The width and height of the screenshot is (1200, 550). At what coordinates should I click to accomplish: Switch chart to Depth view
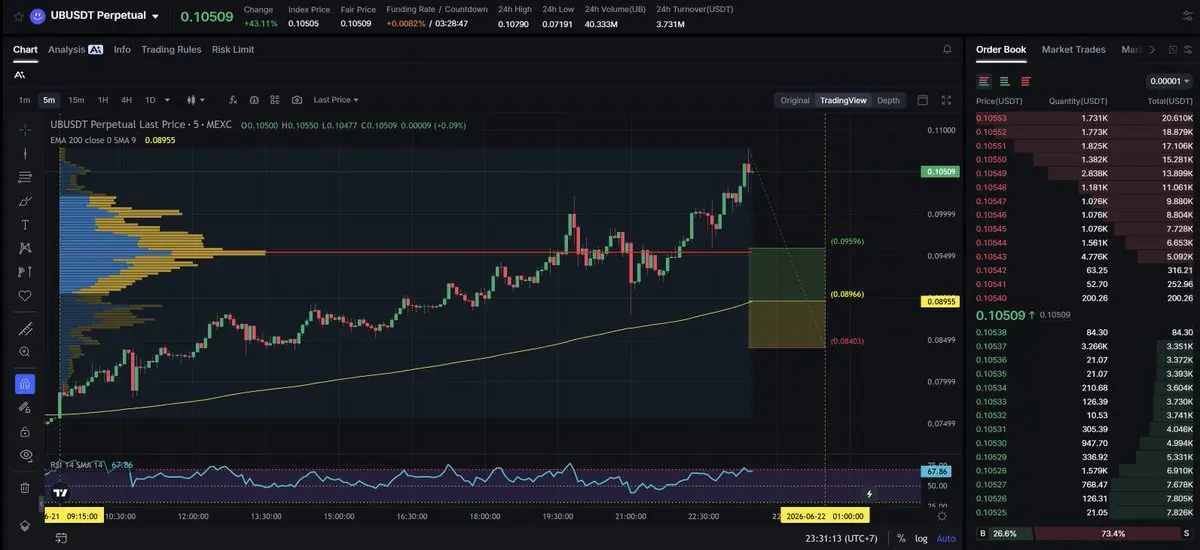(x=888, y=100)
